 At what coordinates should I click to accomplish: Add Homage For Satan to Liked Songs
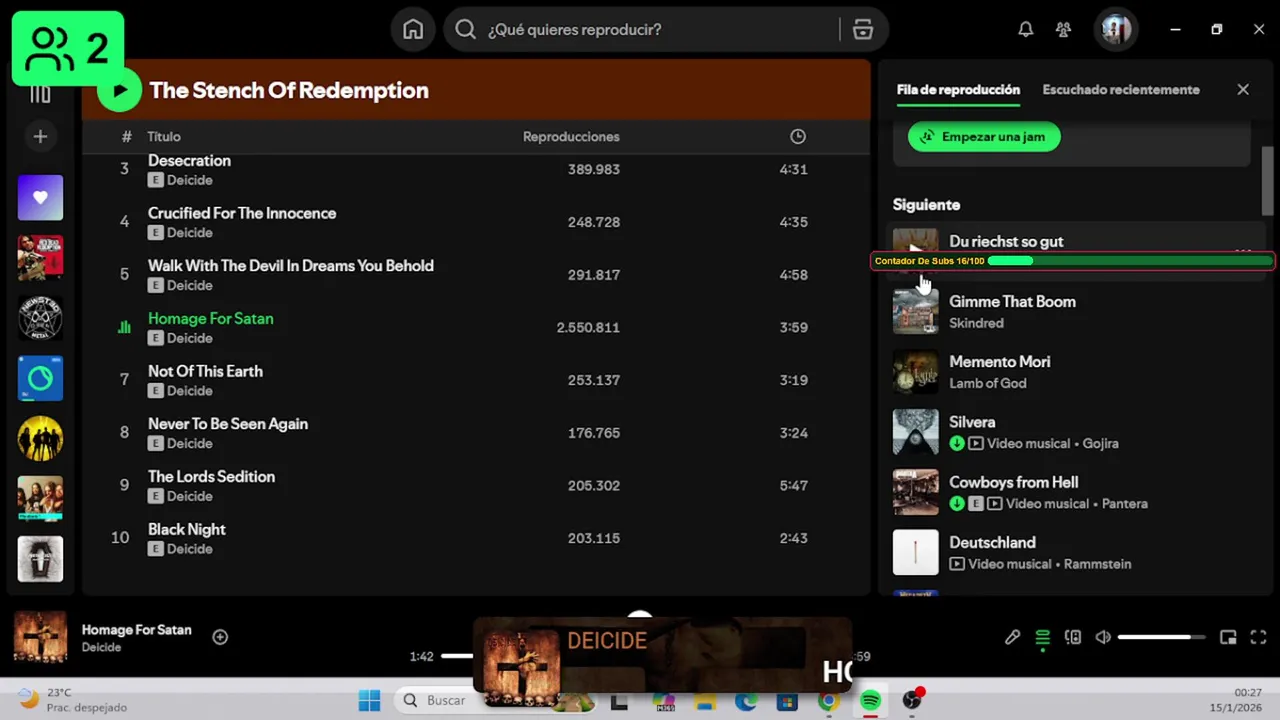click(x=220, y=637)
